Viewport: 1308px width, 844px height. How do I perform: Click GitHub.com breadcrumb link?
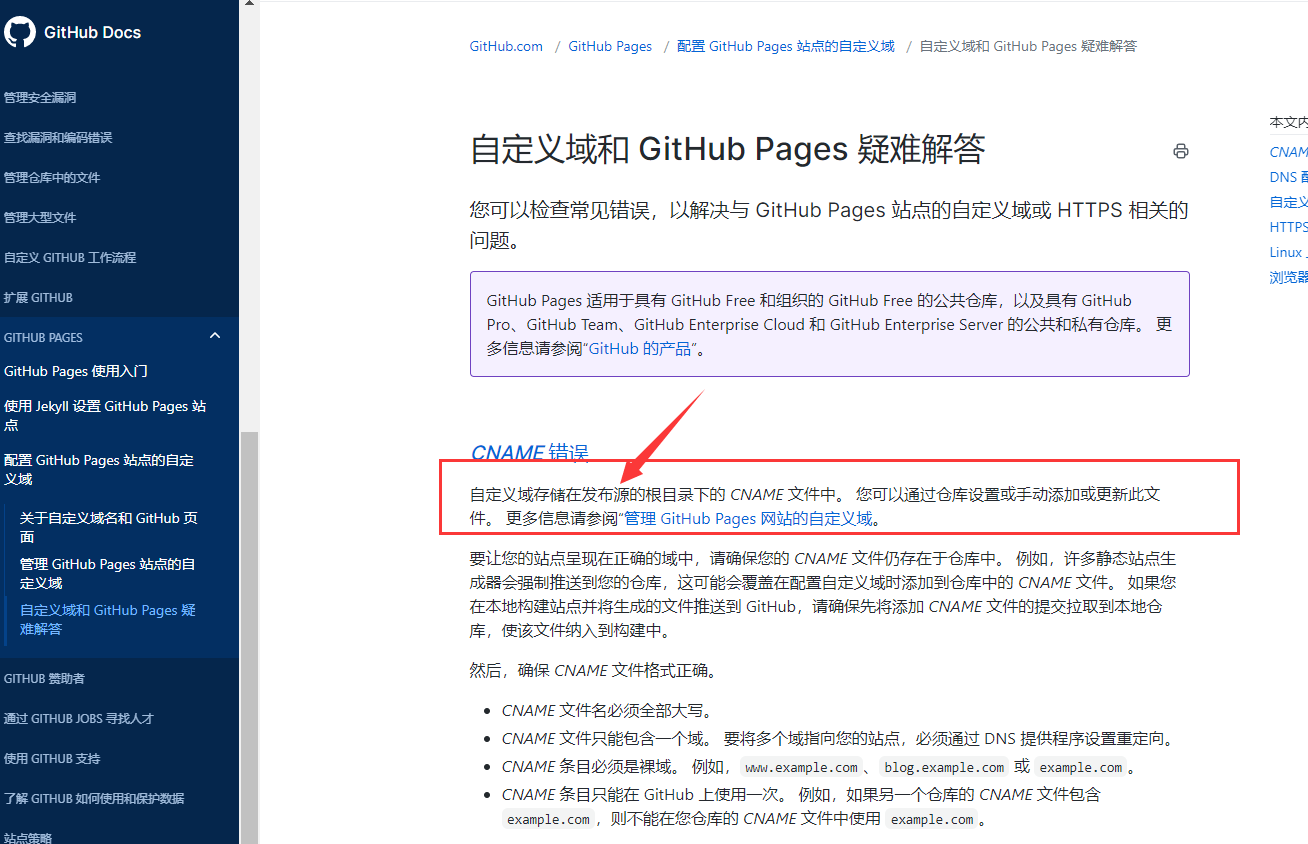coord(506,46)
